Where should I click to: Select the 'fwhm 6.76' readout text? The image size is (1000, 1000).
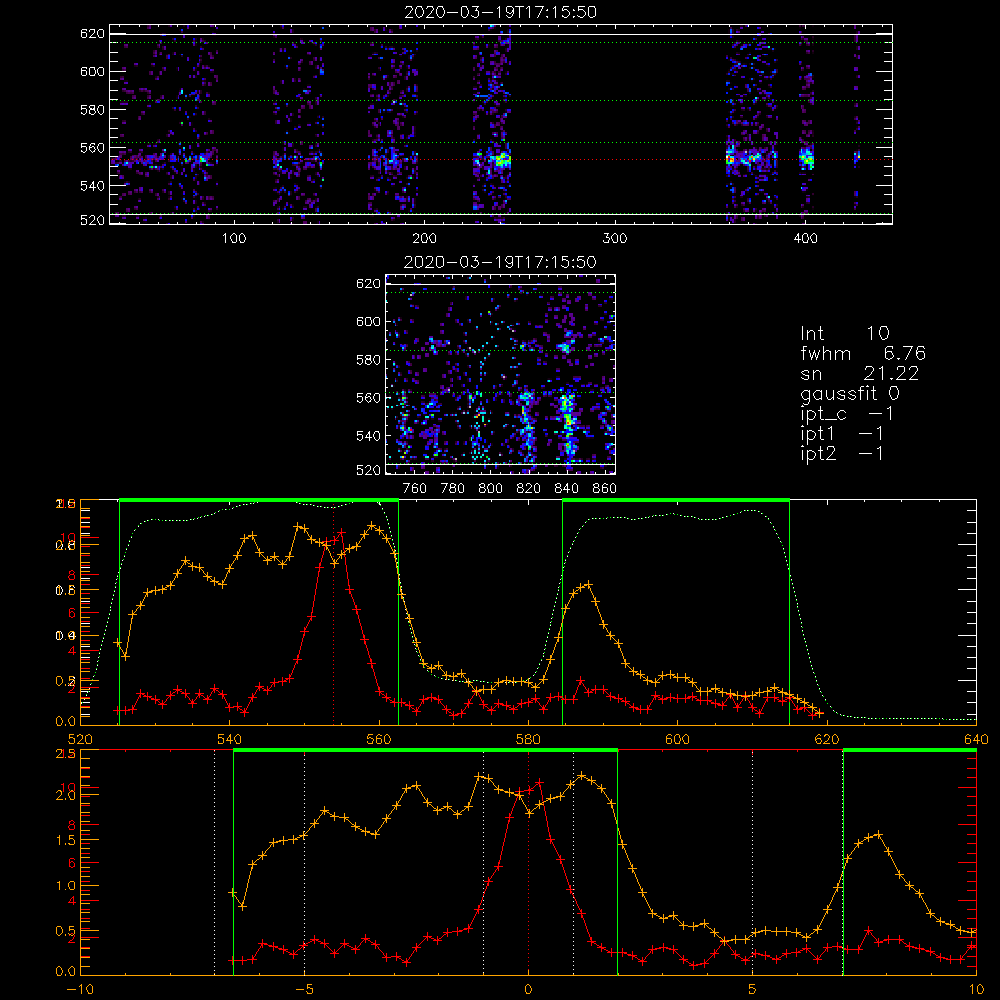863,353
